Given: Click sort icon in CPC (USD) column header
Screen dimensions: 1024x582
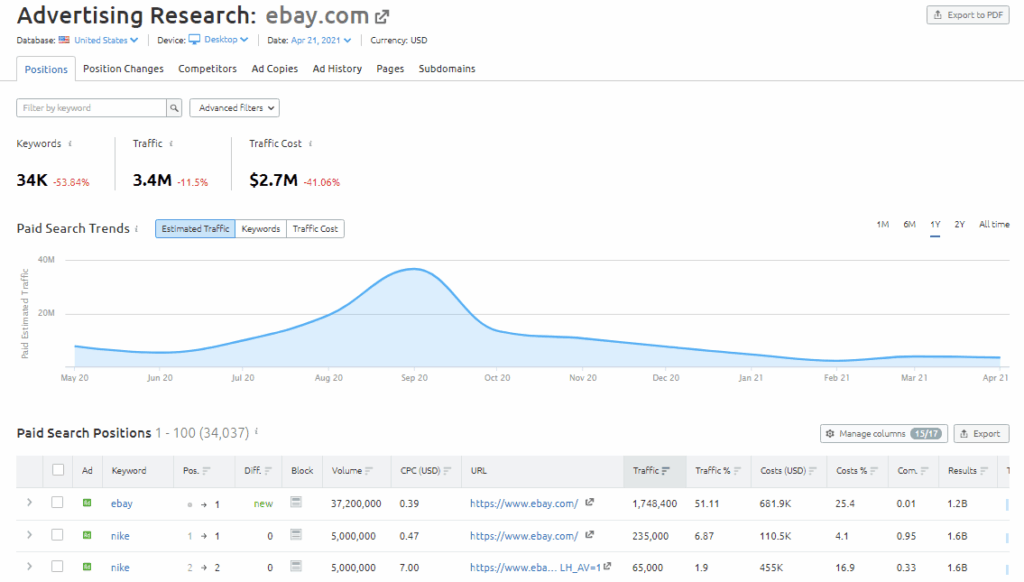Looking at the screenshot, I should pyautogui.click(x=447, y=471).
